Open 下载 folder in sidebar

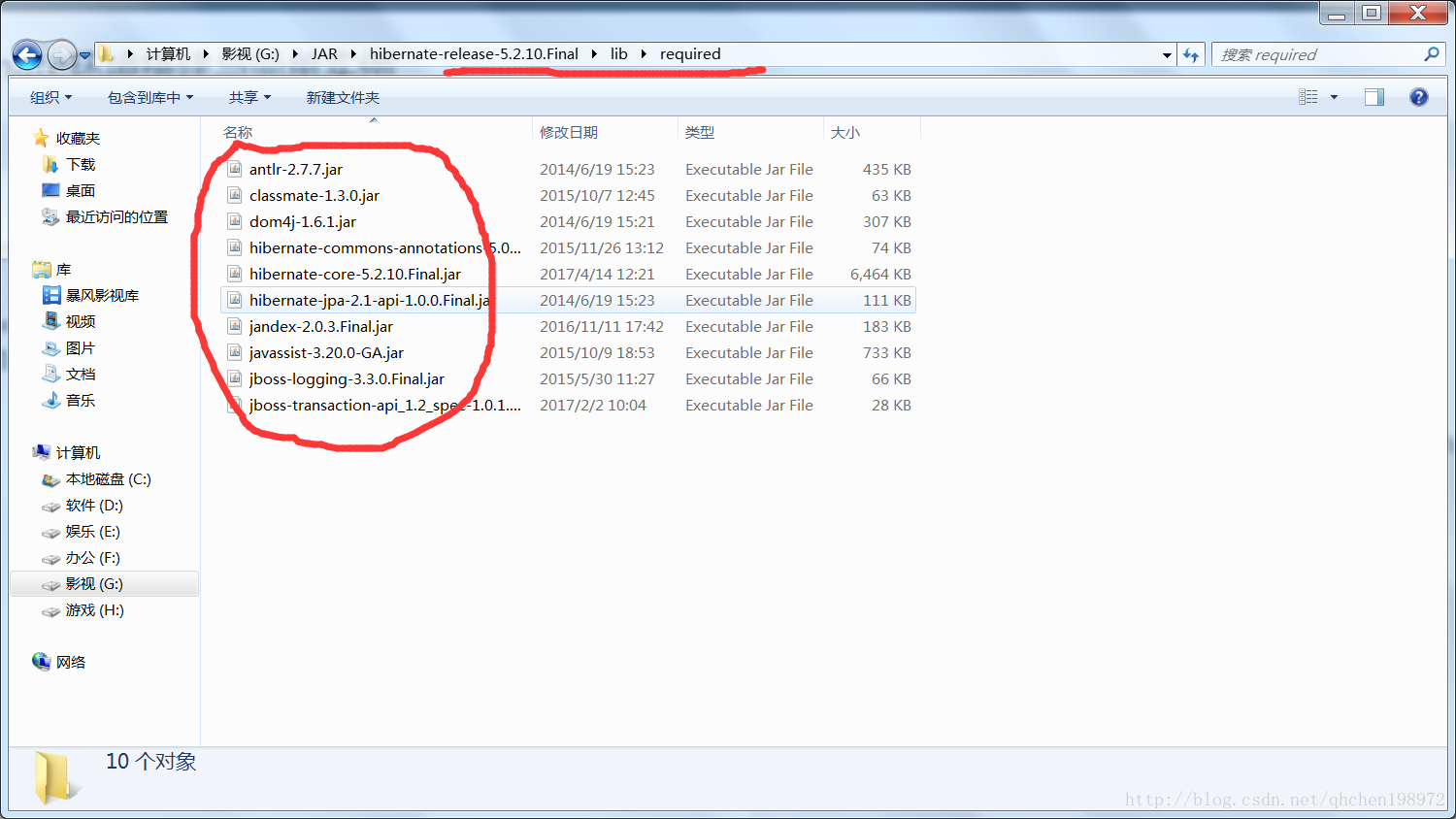[81, 164]
